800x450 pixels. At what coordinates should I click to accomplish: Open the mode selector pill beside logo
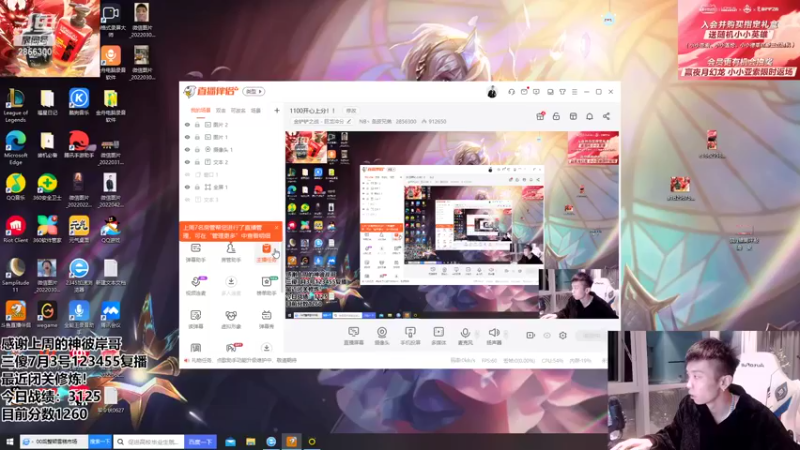point(254,92)
